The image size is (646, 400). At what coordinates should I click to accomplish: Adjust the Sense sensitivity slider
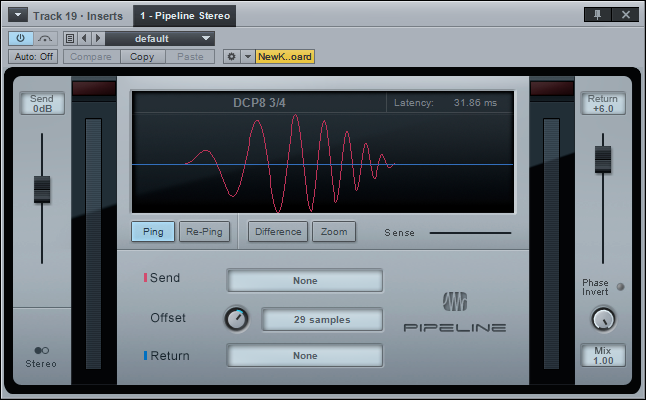pyautogui.click(x=470, y=233)
